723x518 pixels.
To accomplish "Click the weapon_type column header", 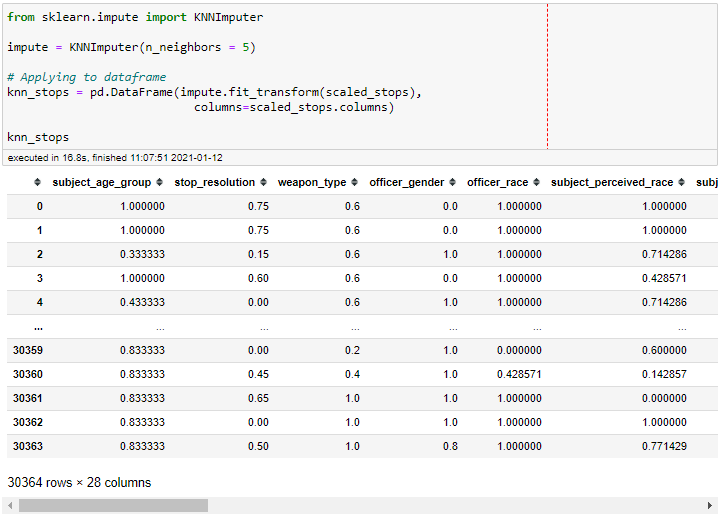I will (312, 182).
